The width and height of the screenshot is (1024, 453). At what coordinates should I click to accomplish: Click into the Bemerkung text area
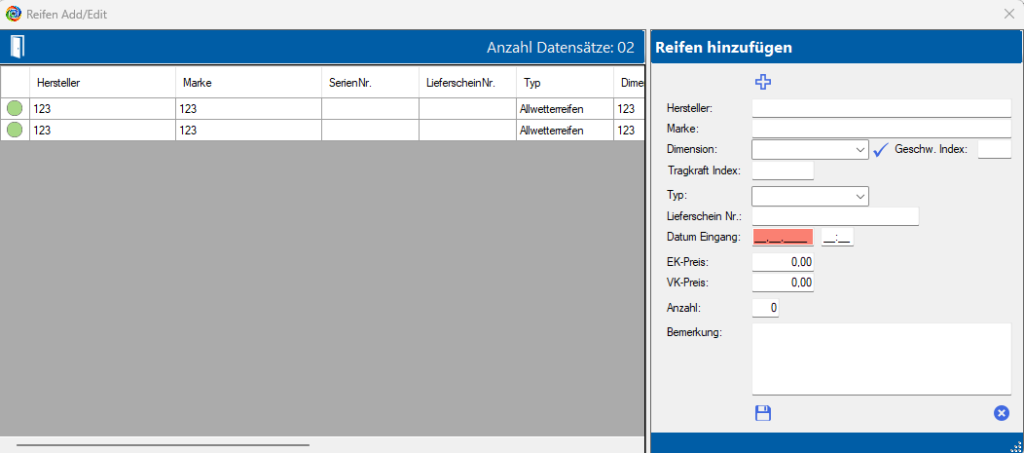(x=881, y=358)
